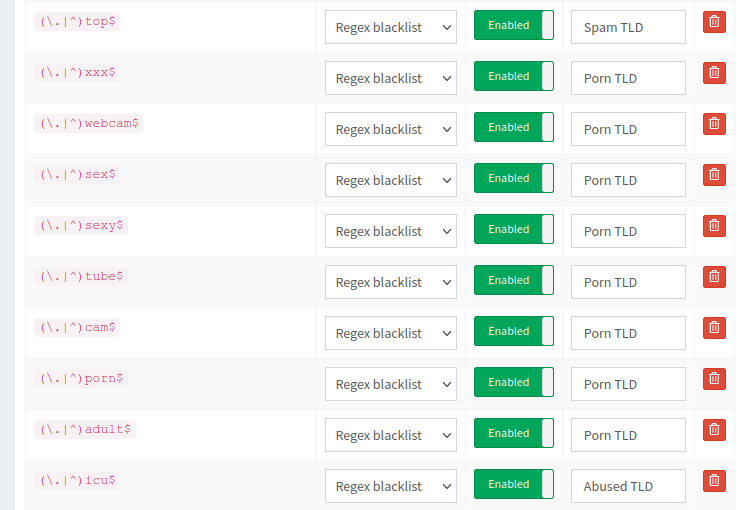Delete the porn$ regex entry
Image resolution: width=742 pixels, height=510 pixels.
(714, 379)
